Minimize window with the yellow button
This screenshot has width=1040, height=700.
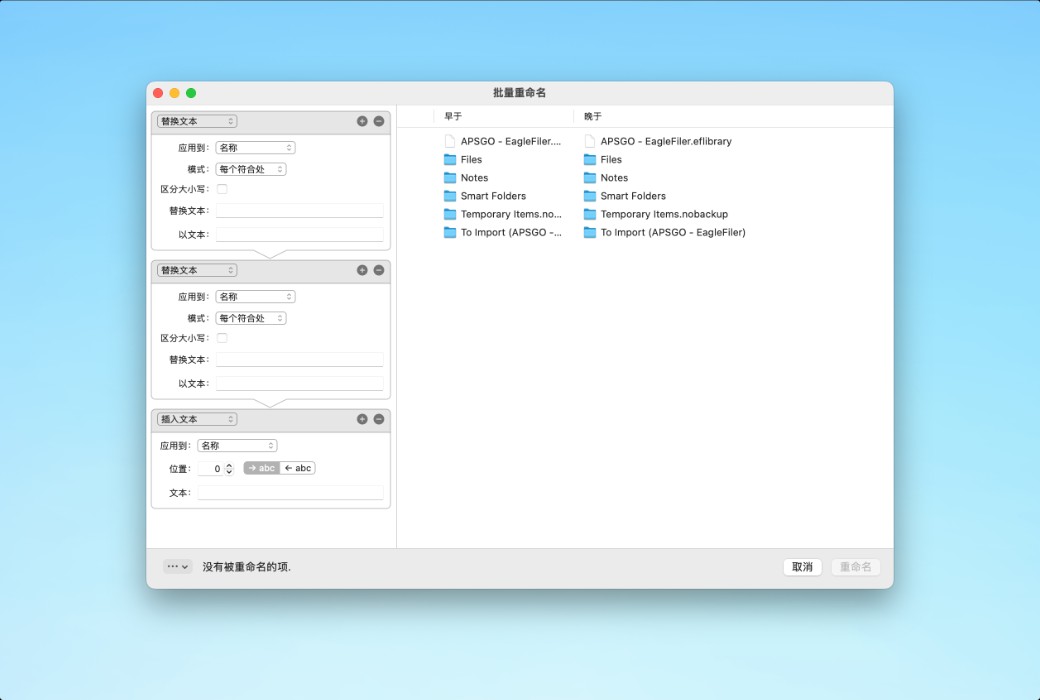tap(174, 93)
